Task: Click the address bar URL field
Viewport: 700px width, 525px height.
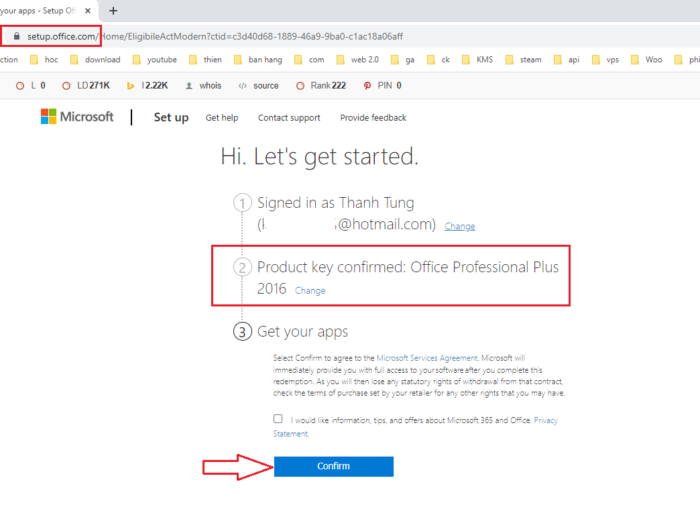Action: coord(214,36)
